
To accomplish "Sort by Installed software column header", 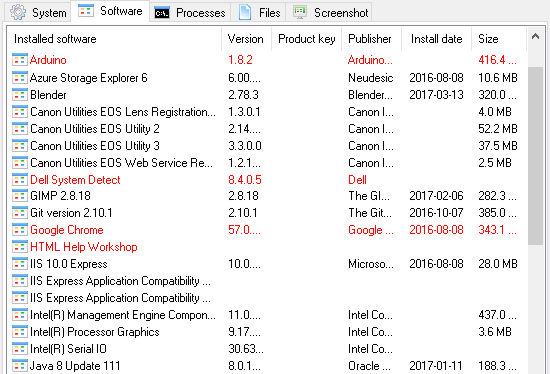I will 114,39.
